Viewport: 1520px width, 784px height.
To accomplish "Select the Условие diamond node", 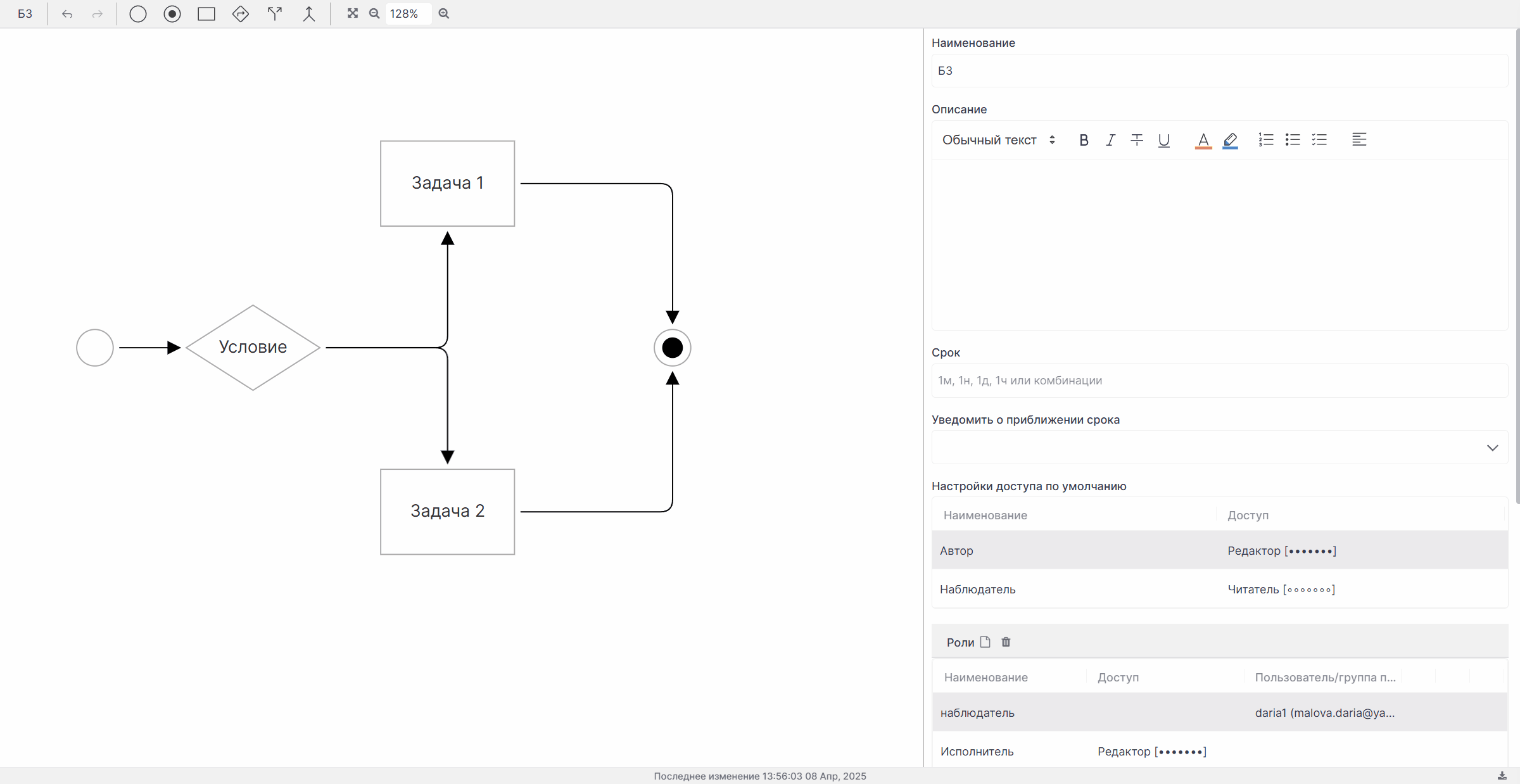I will point(253,348).
